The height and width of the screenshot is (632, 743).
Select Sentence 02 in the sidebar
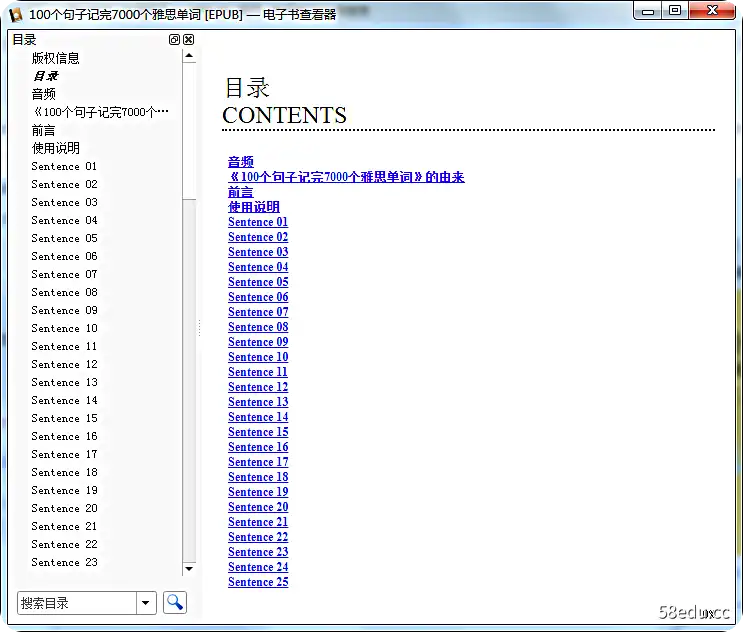[x=64, y=184]
